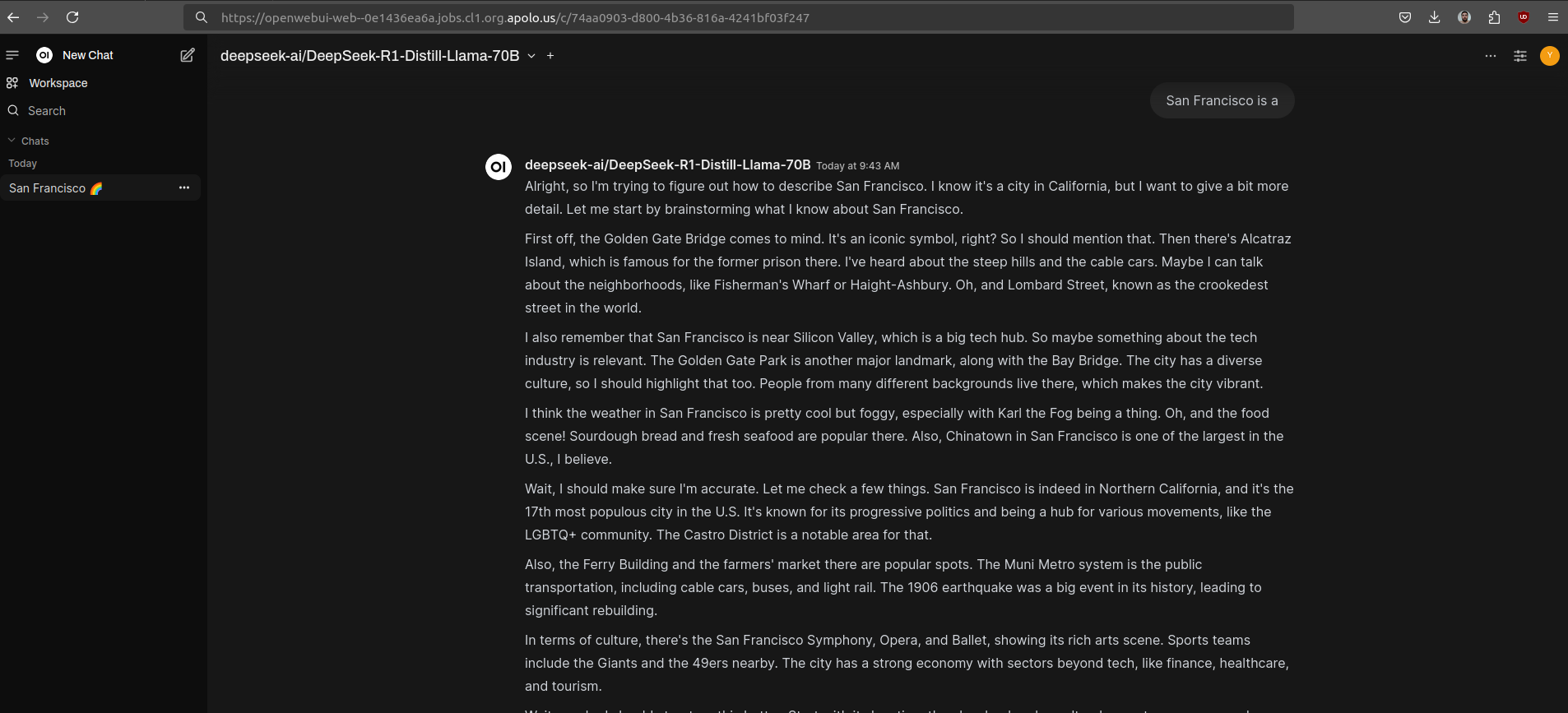The image size is (1568, 713).
Task: Click the 'Today' label in the chats list
Action: coord(23,164)
